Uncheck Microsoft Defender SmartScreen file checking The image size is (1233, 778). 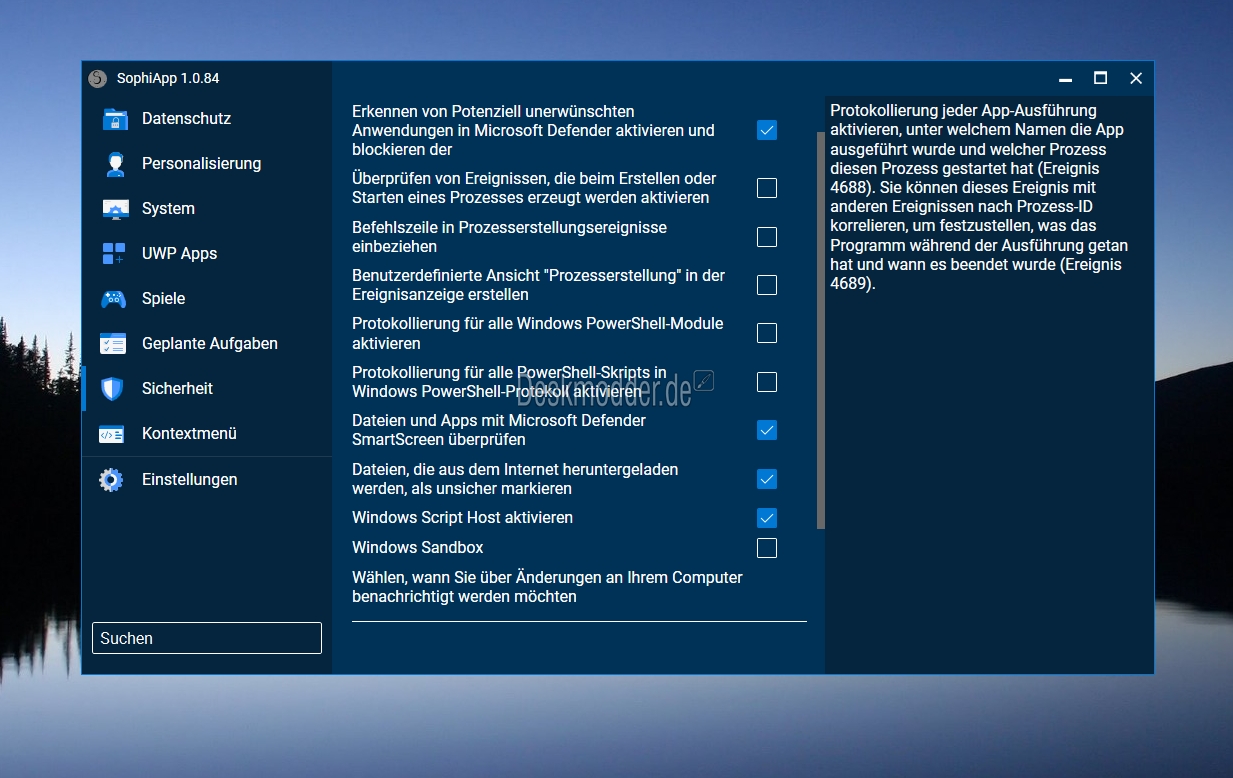767,430
